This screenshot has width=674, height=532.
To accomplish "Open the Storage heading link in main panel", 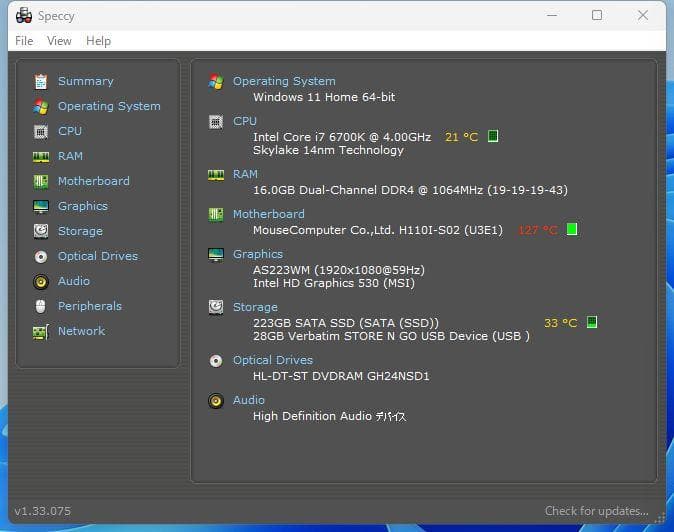I will pyautogui.click(x=255, y=307).
